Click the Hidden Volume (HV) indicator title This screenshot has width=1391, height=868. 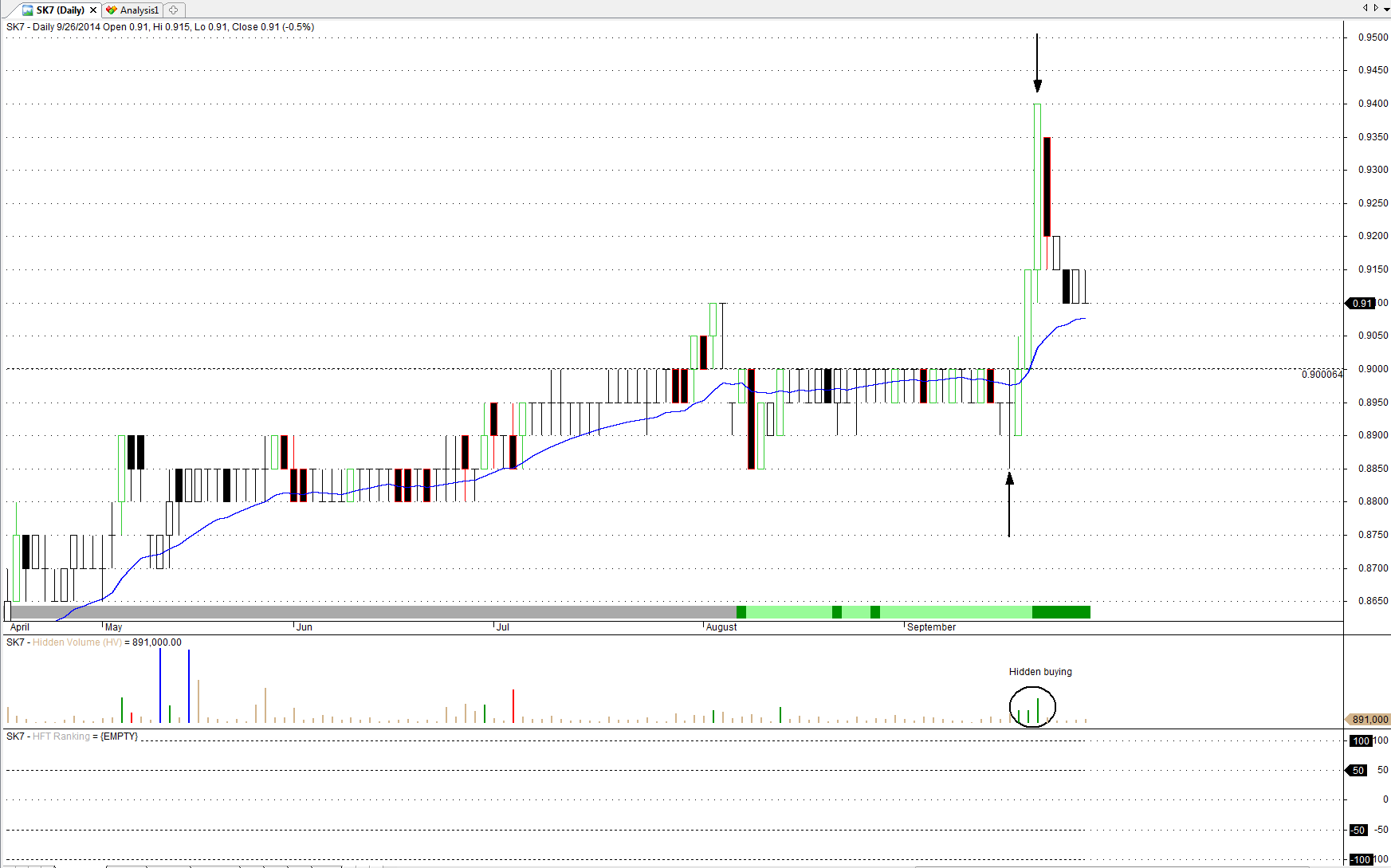pos(77,642)
